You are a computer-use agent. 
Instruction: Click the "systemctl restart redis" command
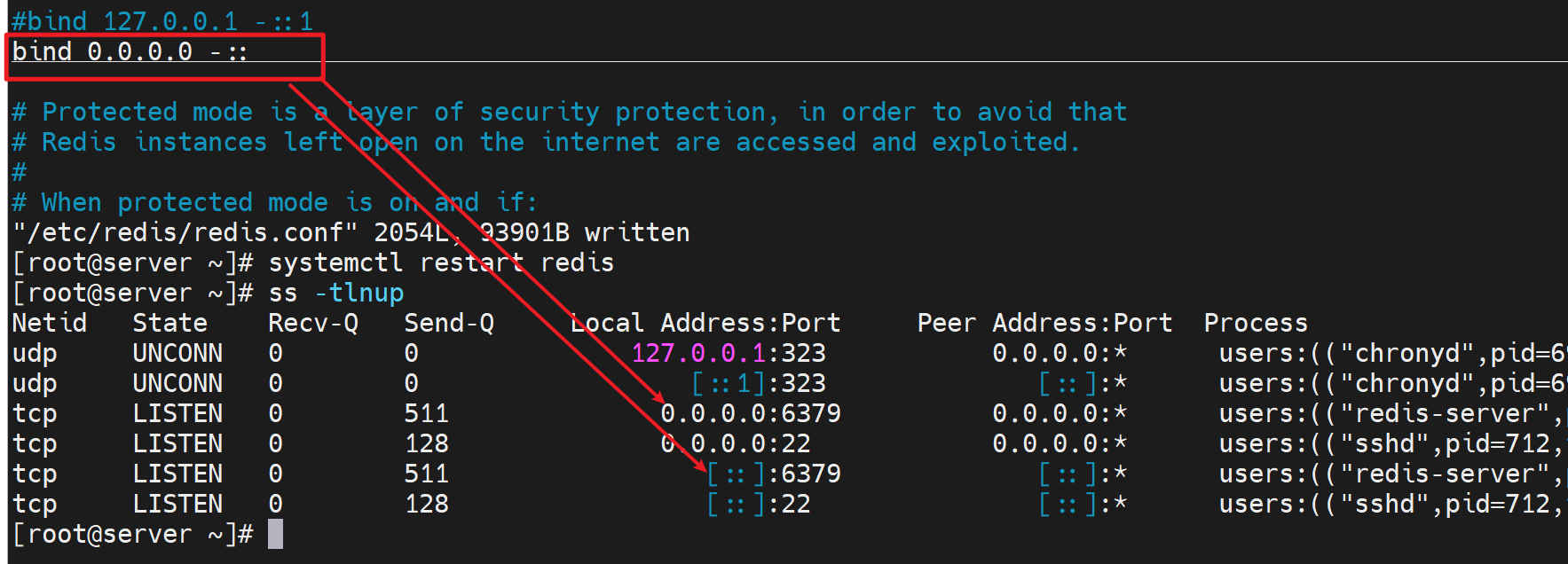tap(441, 263)
